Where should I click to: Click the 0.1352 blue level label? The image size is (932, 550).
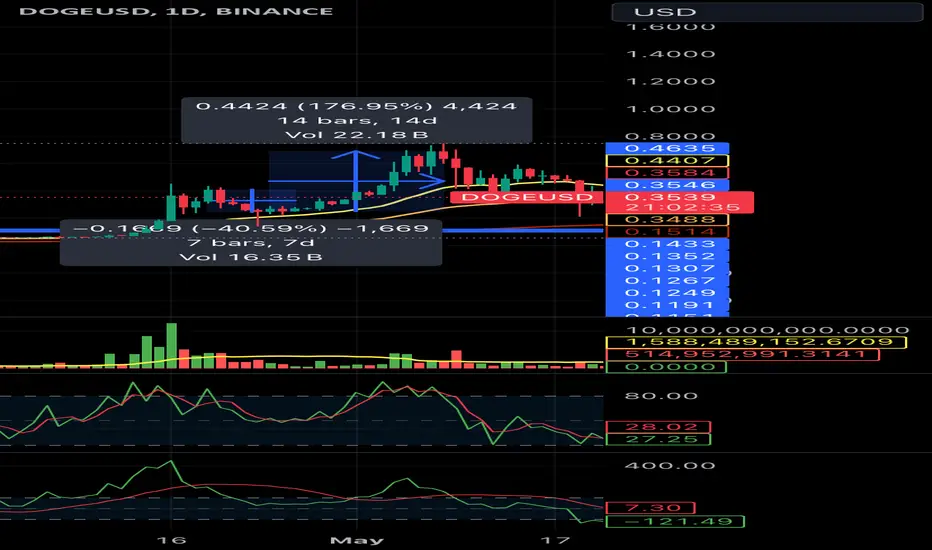click(667, 256)
